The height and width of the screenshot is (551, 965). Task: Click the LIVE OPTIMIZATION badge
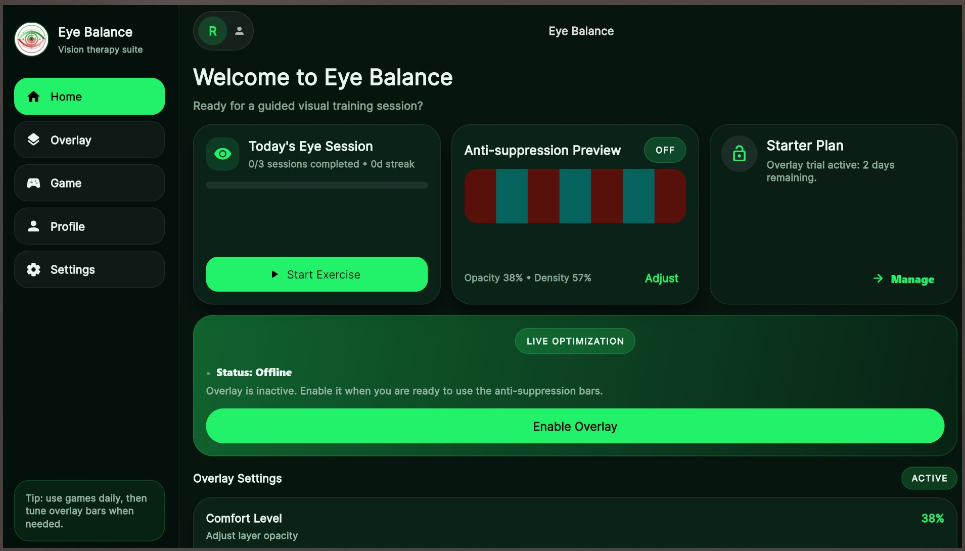click(575, 341)
